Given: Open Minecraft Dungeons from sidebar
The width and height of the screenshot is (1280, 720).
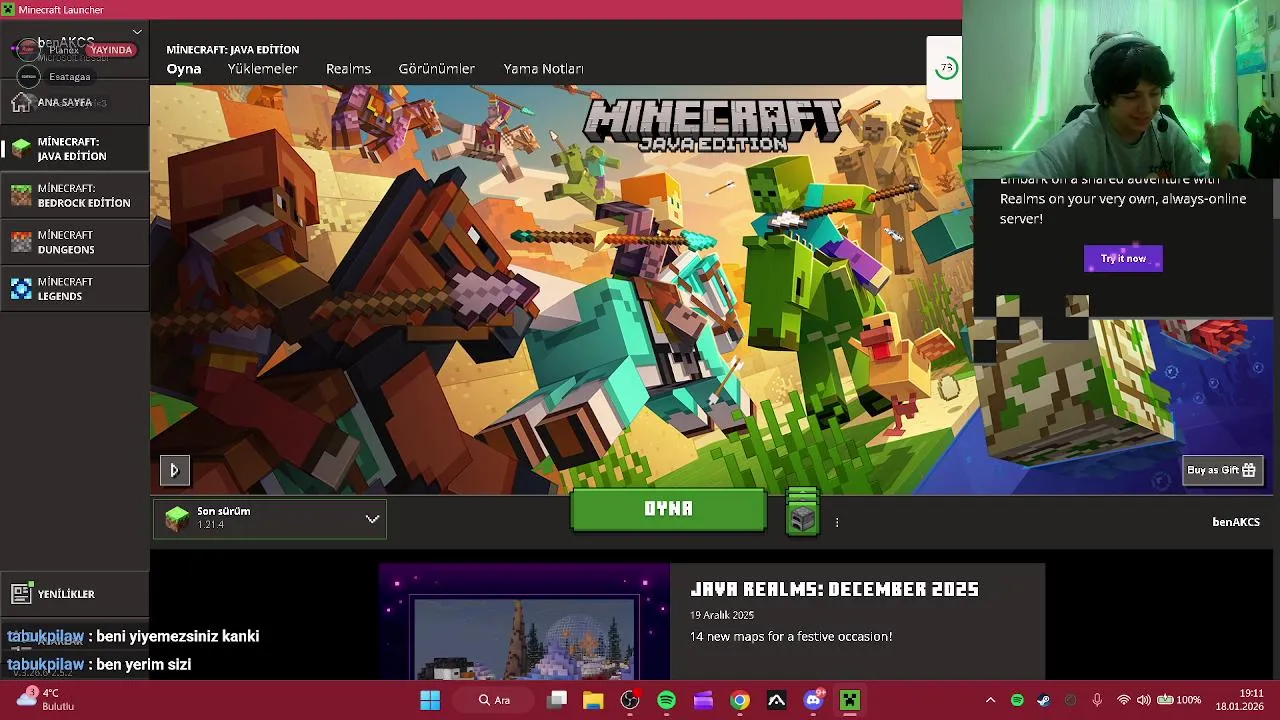Looking at the screenshot, I should [x=75, y=242].
